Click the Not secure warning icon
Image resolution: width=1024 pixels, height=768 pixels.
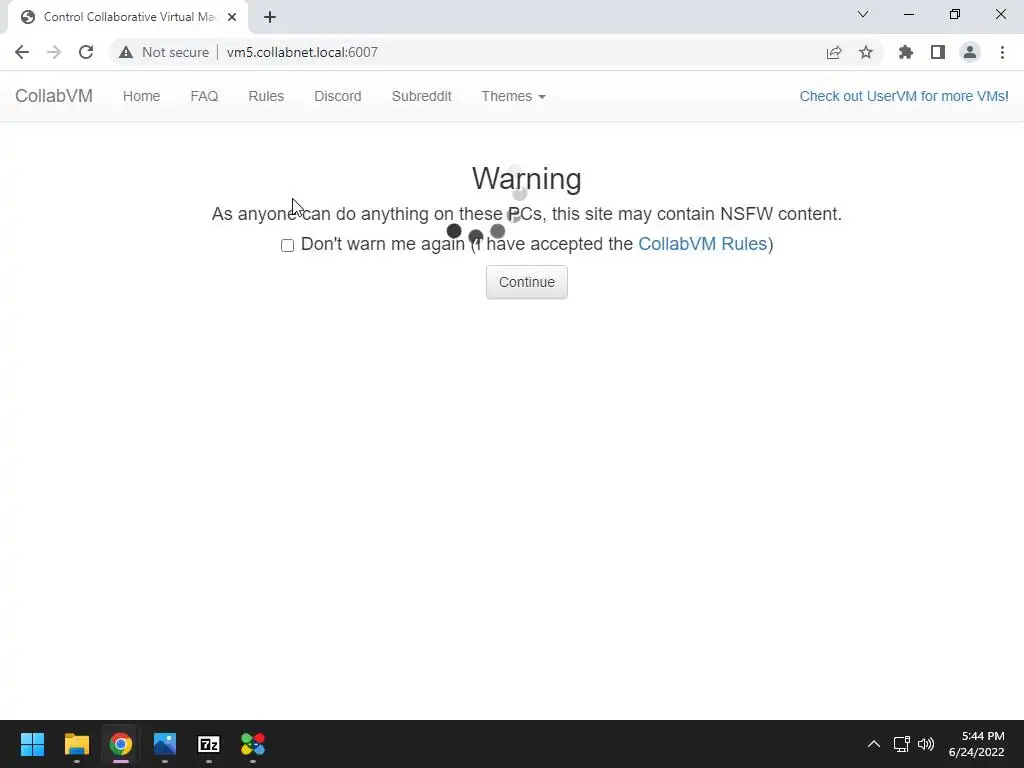(x=126, y=52)
